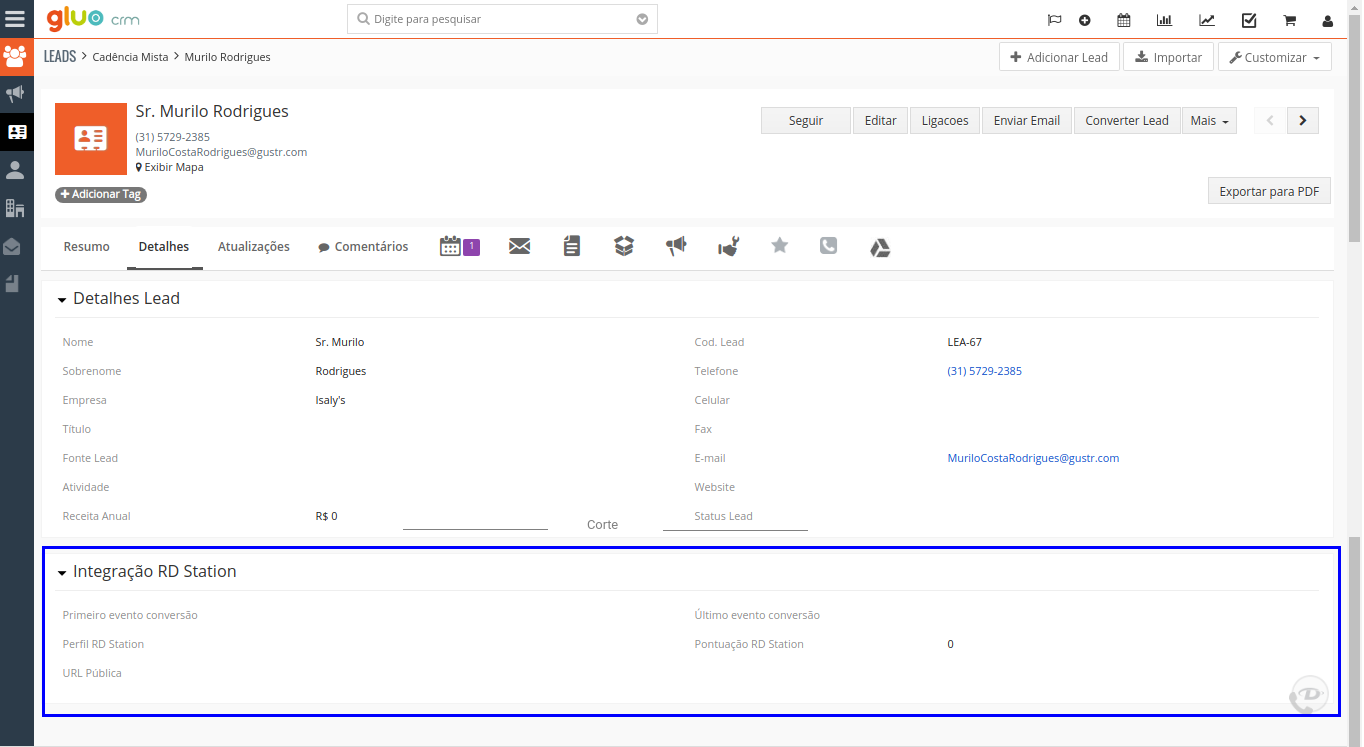The image size is (1364, 747).
Task: Open the products box tab icon
Action: pyautogui.click(x=624, y=246)
